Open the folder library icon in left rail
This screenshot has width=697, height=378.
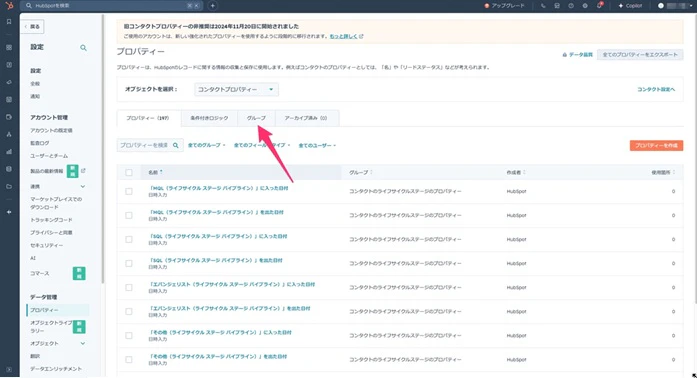tap(9, 186)
